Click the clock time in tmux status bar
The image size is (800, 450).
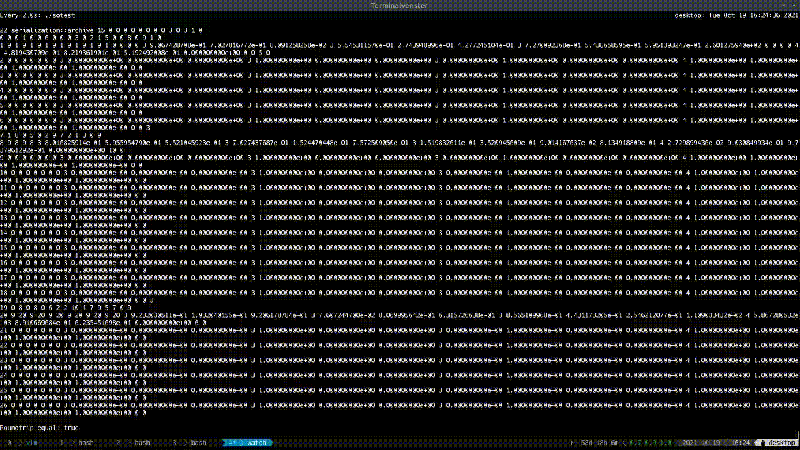[x=742, y=443]
